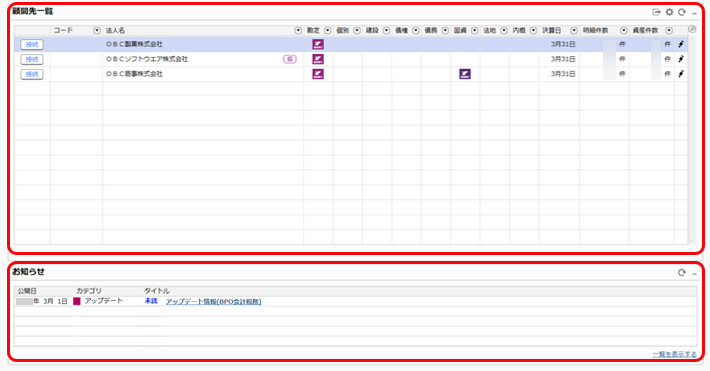Viewport: 710px width, 371px height.
Task: Open 勘定 column filter dropdown
Action: click(327, 30)
